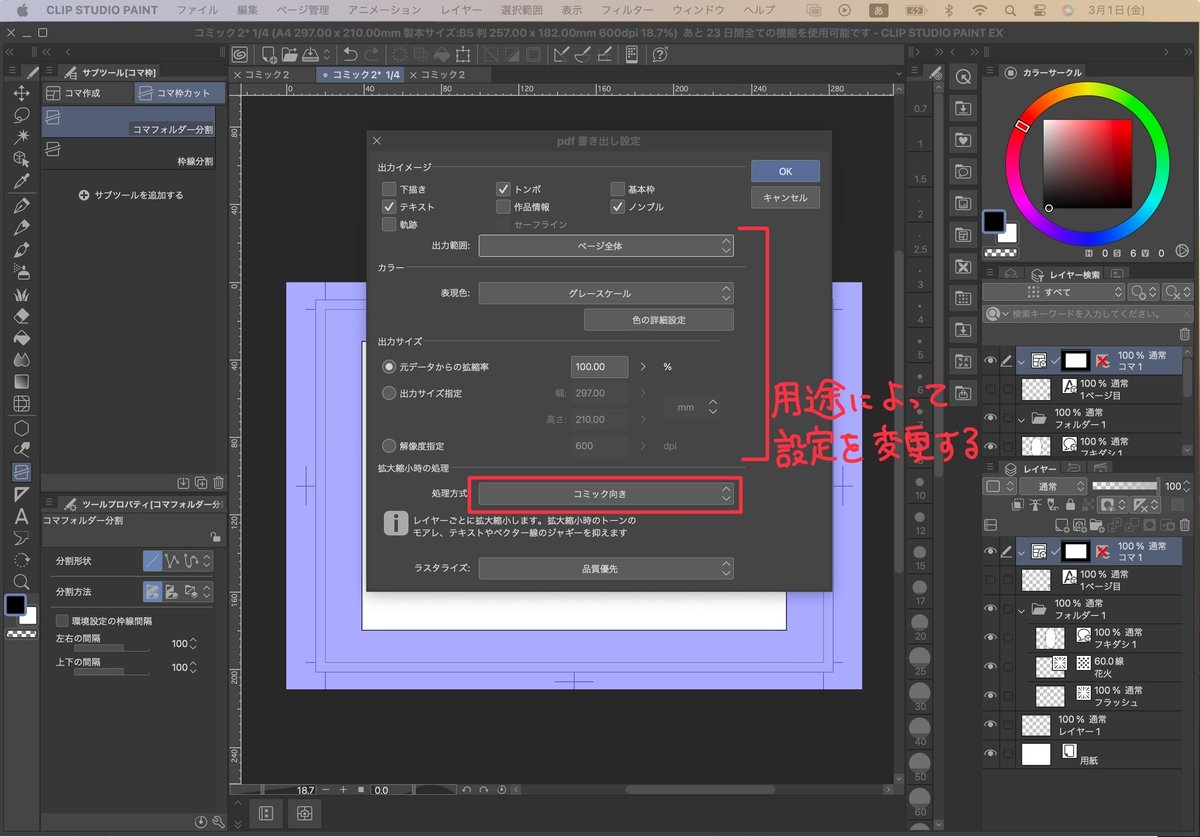Open the 処理方式 dropdown showing コミック向き

(607, 493)
